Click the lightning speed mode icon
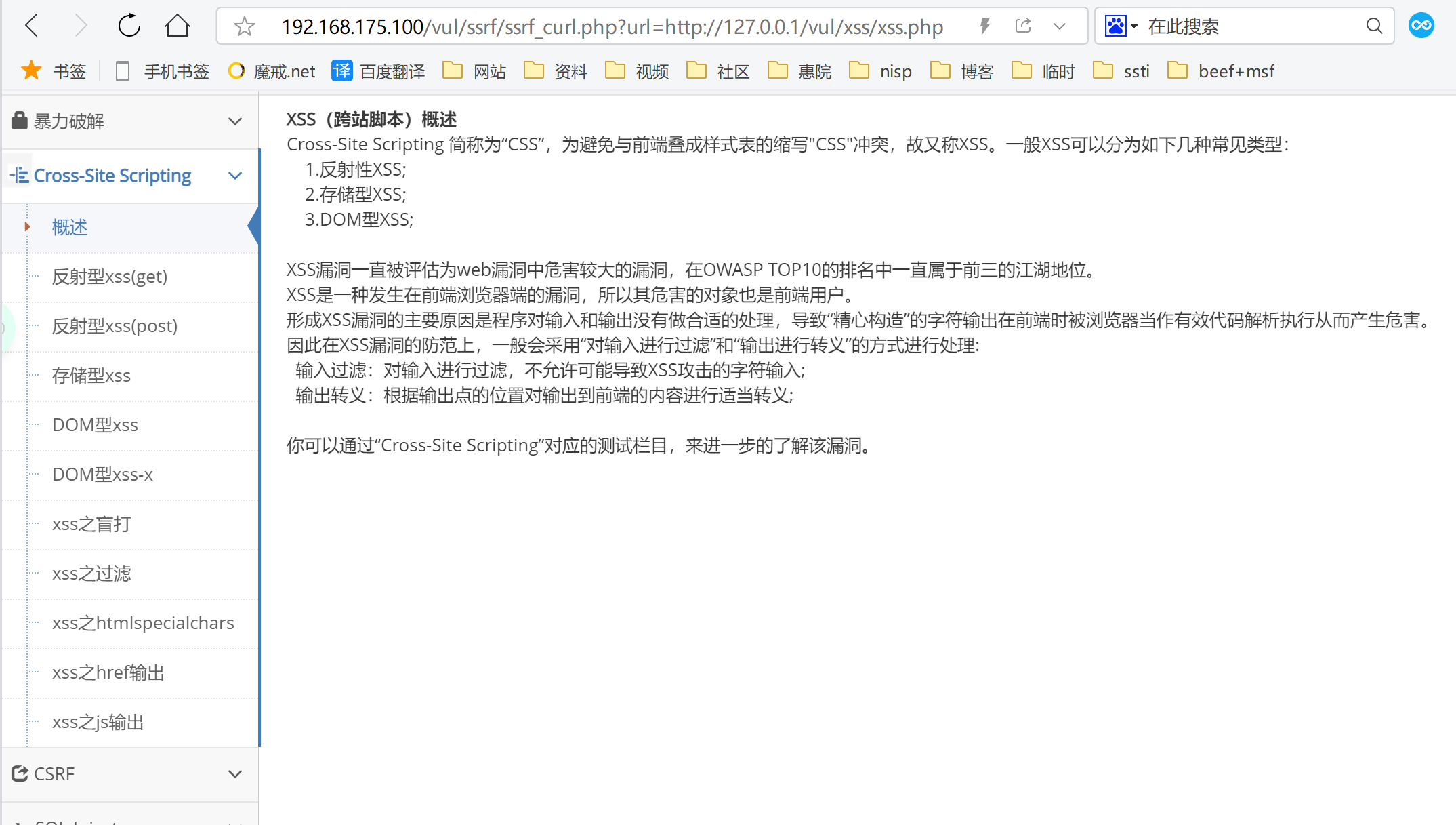Viewport: 1456px width, 825px height. 985,26
